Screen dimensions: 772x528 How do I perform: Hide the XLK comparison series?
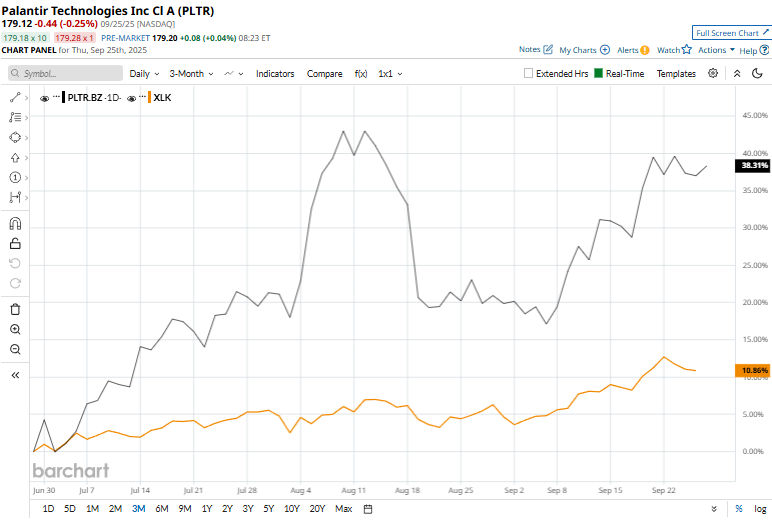pyautogui.click(x=131, y=98)
